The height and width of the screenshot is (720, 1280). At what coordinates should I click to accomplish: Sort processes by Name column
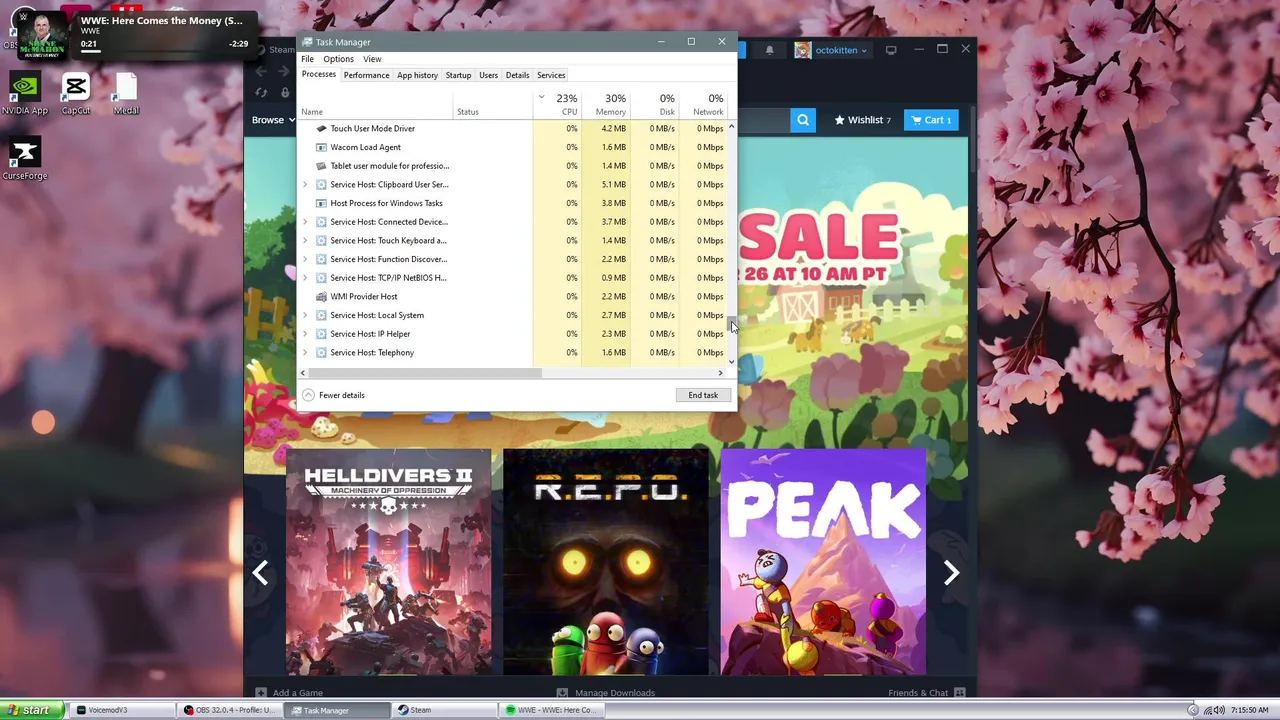[x=375, y=104]
